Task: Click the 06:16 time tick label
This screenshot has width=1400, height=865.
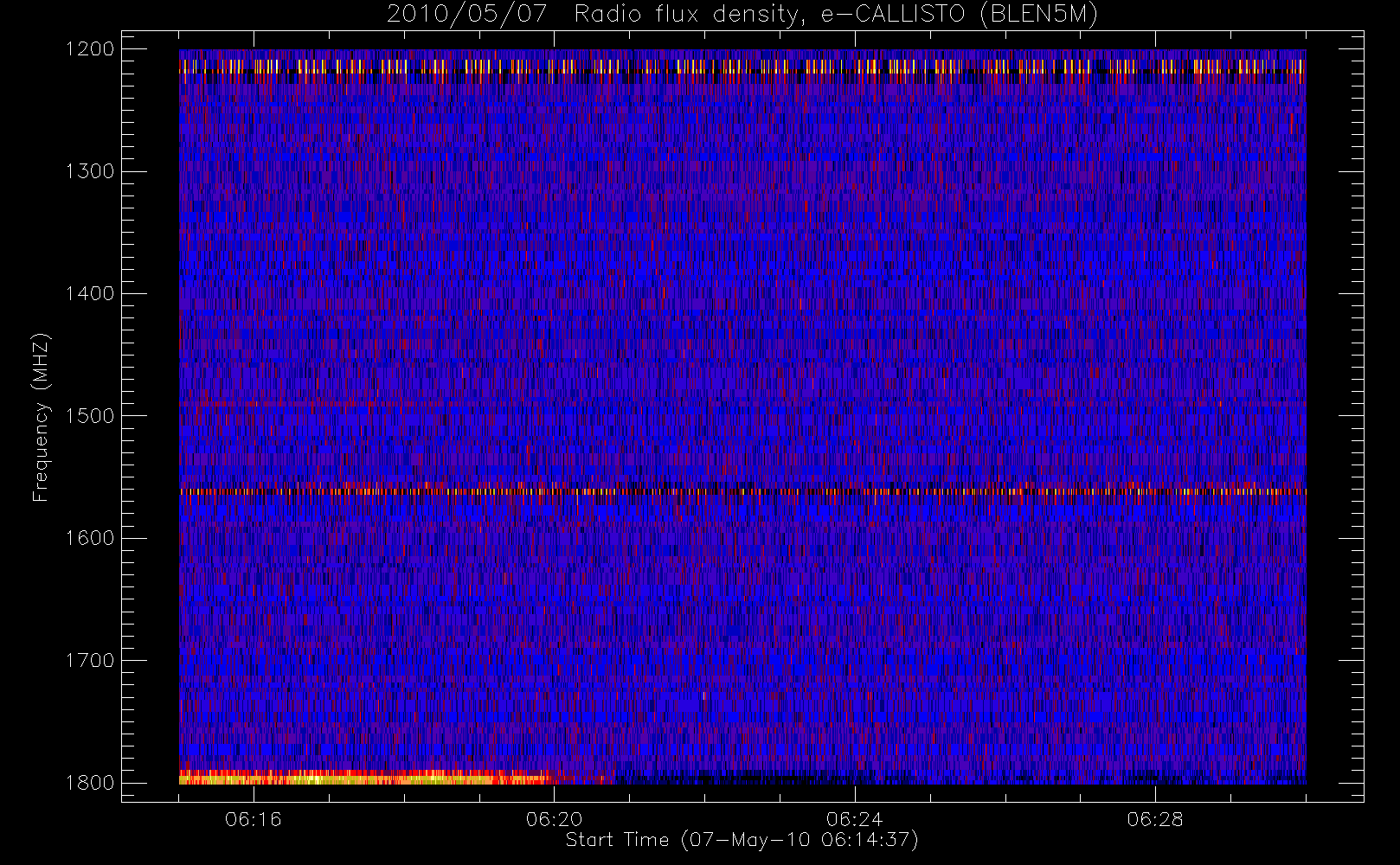Action: [x=254, y=819]
